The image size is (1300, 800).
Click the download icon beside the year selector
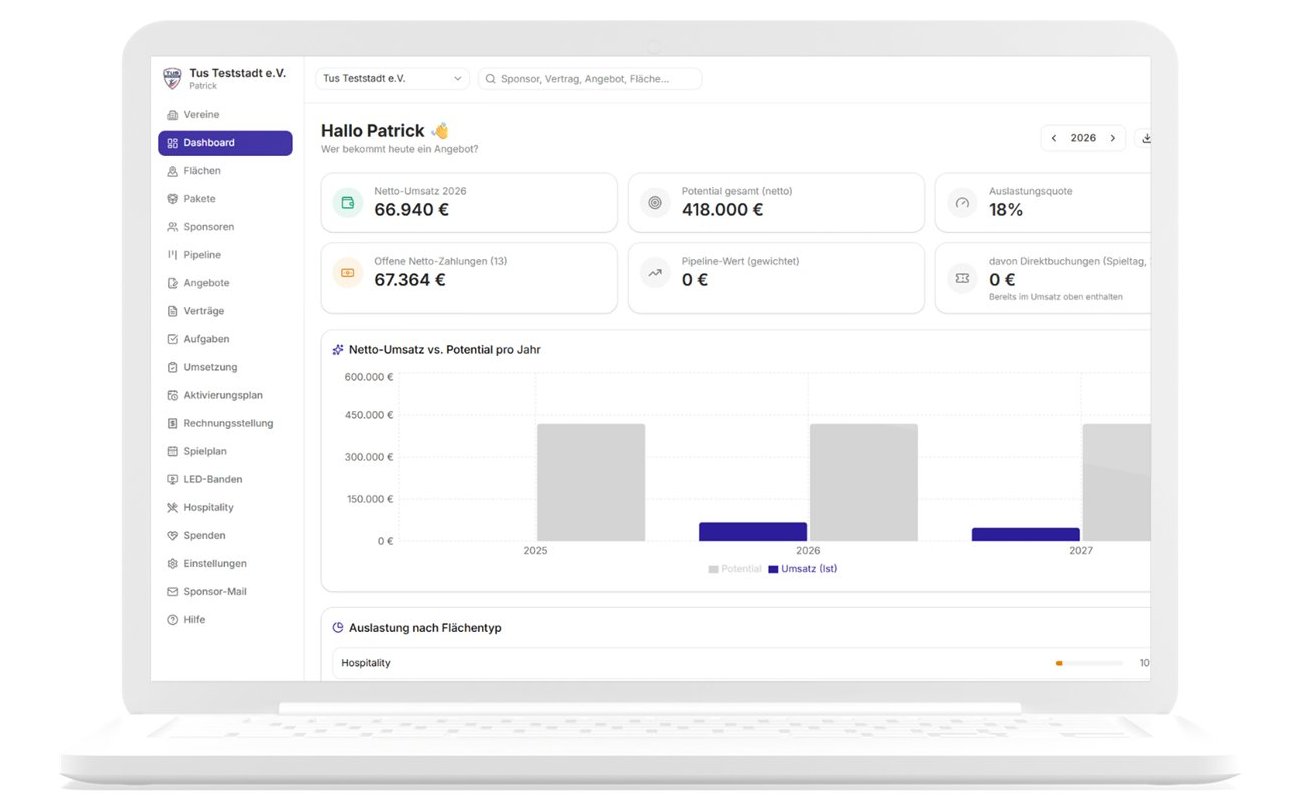(1145, 138)
